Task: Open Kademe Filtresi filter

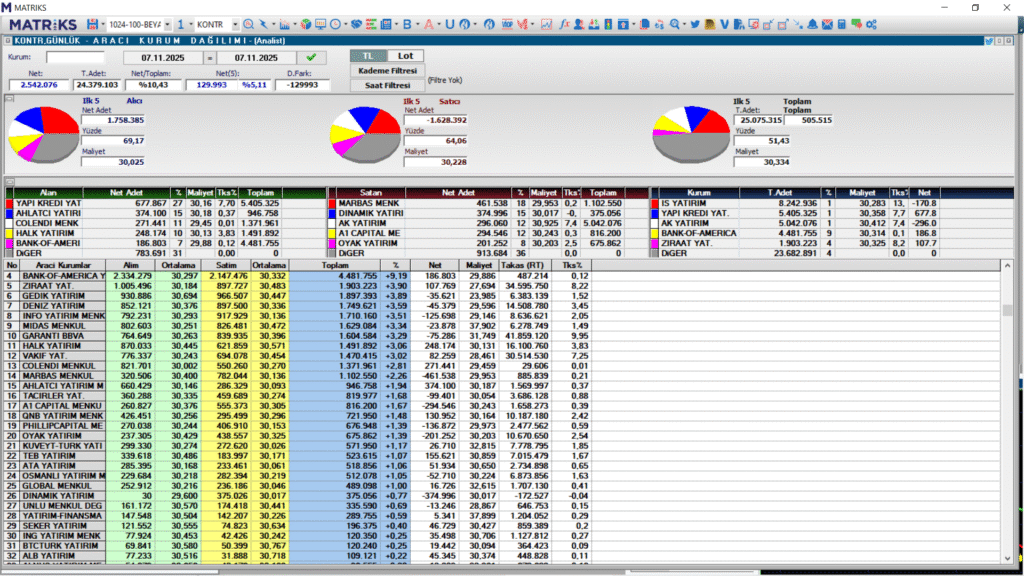Action: (x=387, y=71)
